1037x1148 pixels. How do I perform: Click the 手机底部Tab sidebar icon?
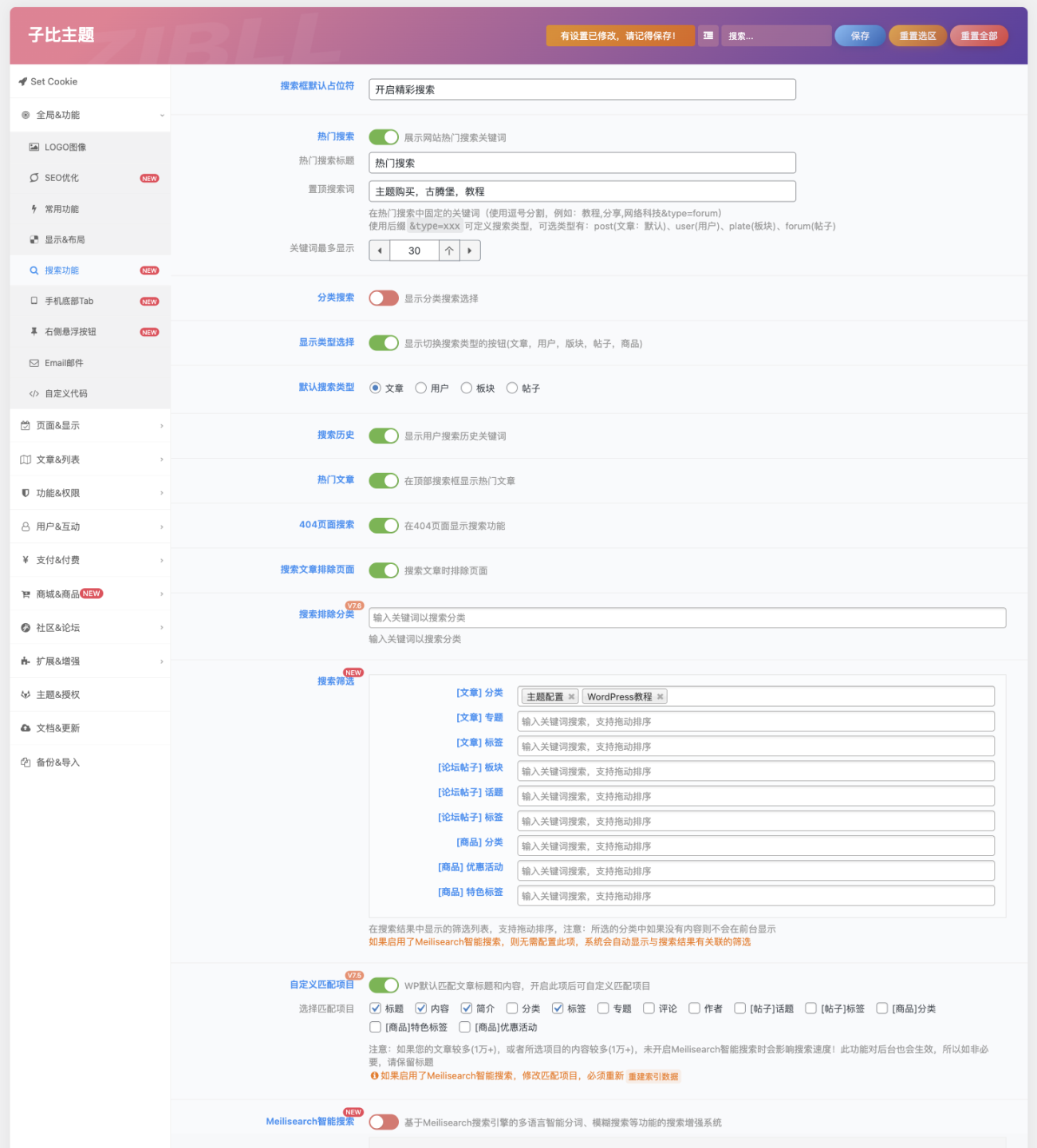click(x=33, y=301)
